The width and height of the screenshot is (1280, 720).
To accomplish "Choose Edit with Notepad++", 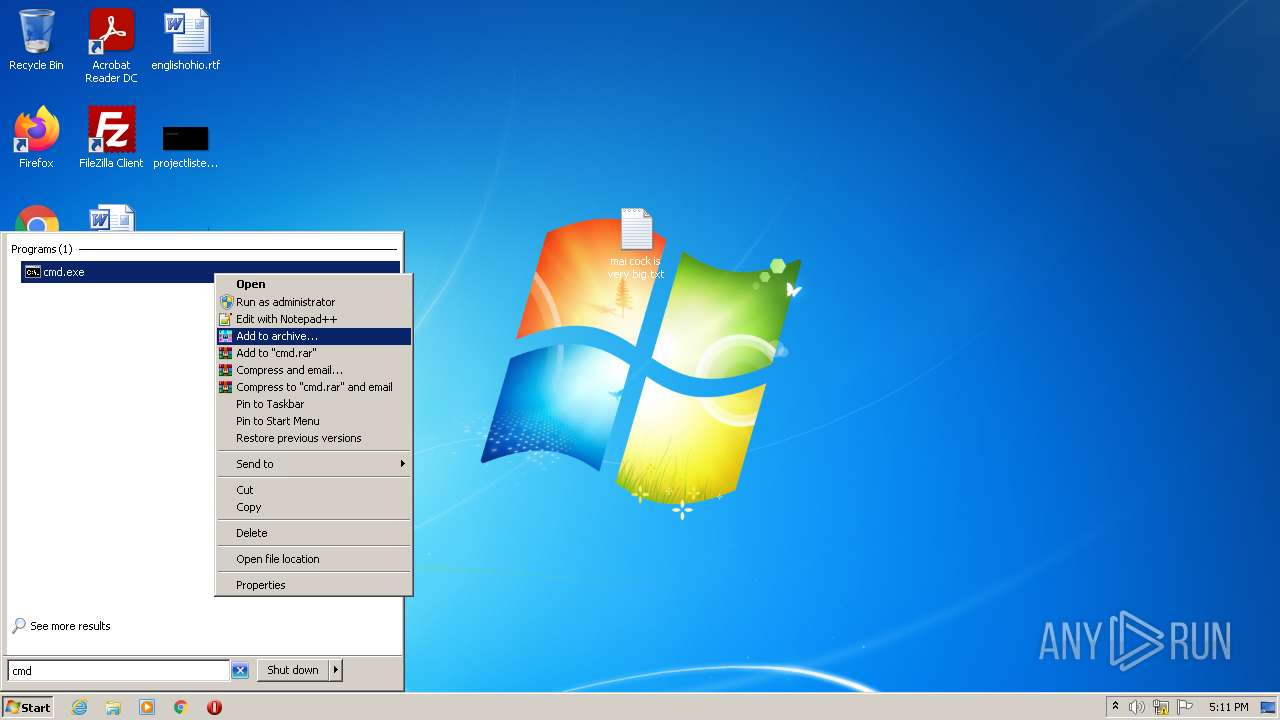I will click(x=314, y=319).
